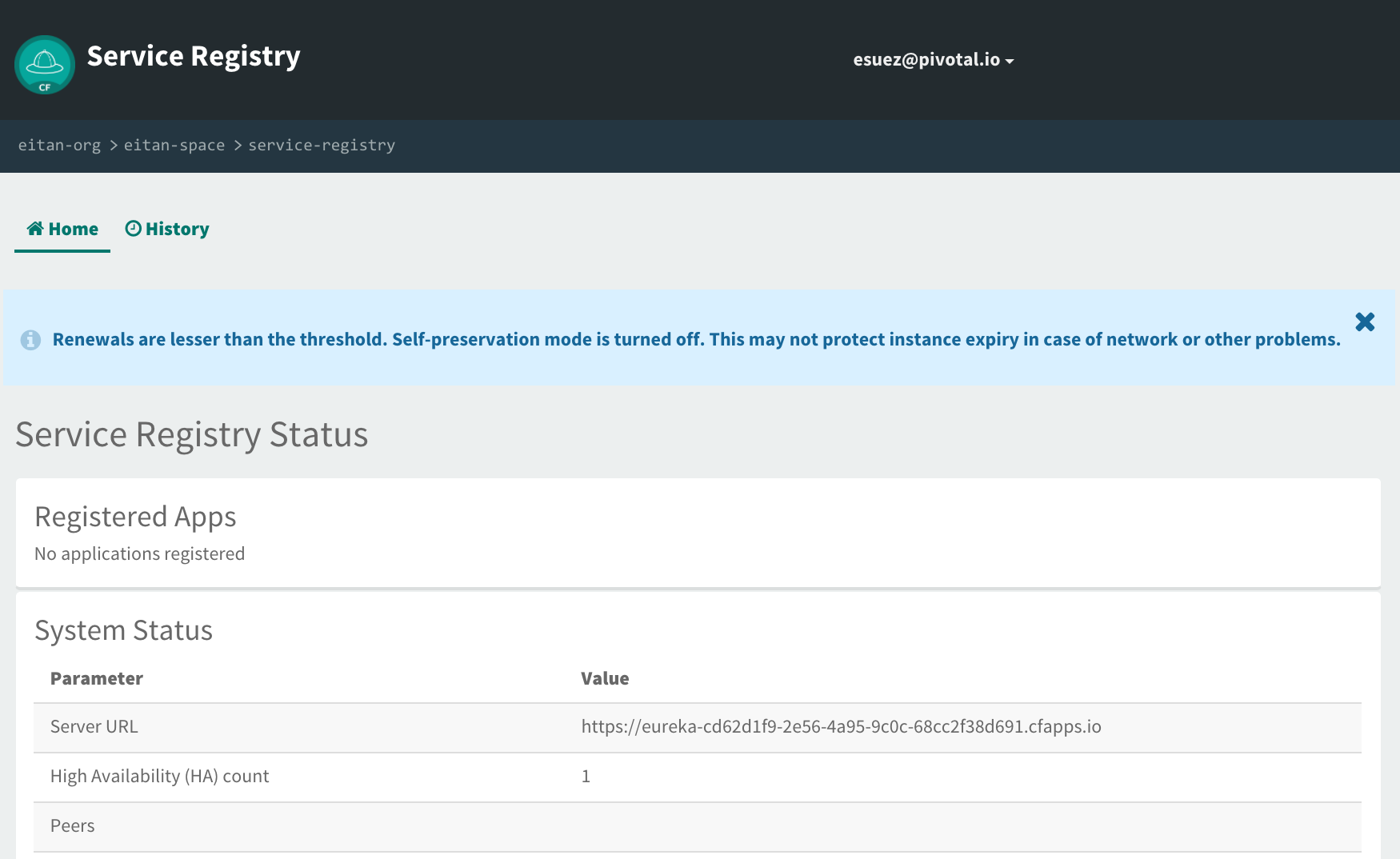Switch to the History tab
Viewport: 1400px width, 859px height.
[x=167, y=229]
